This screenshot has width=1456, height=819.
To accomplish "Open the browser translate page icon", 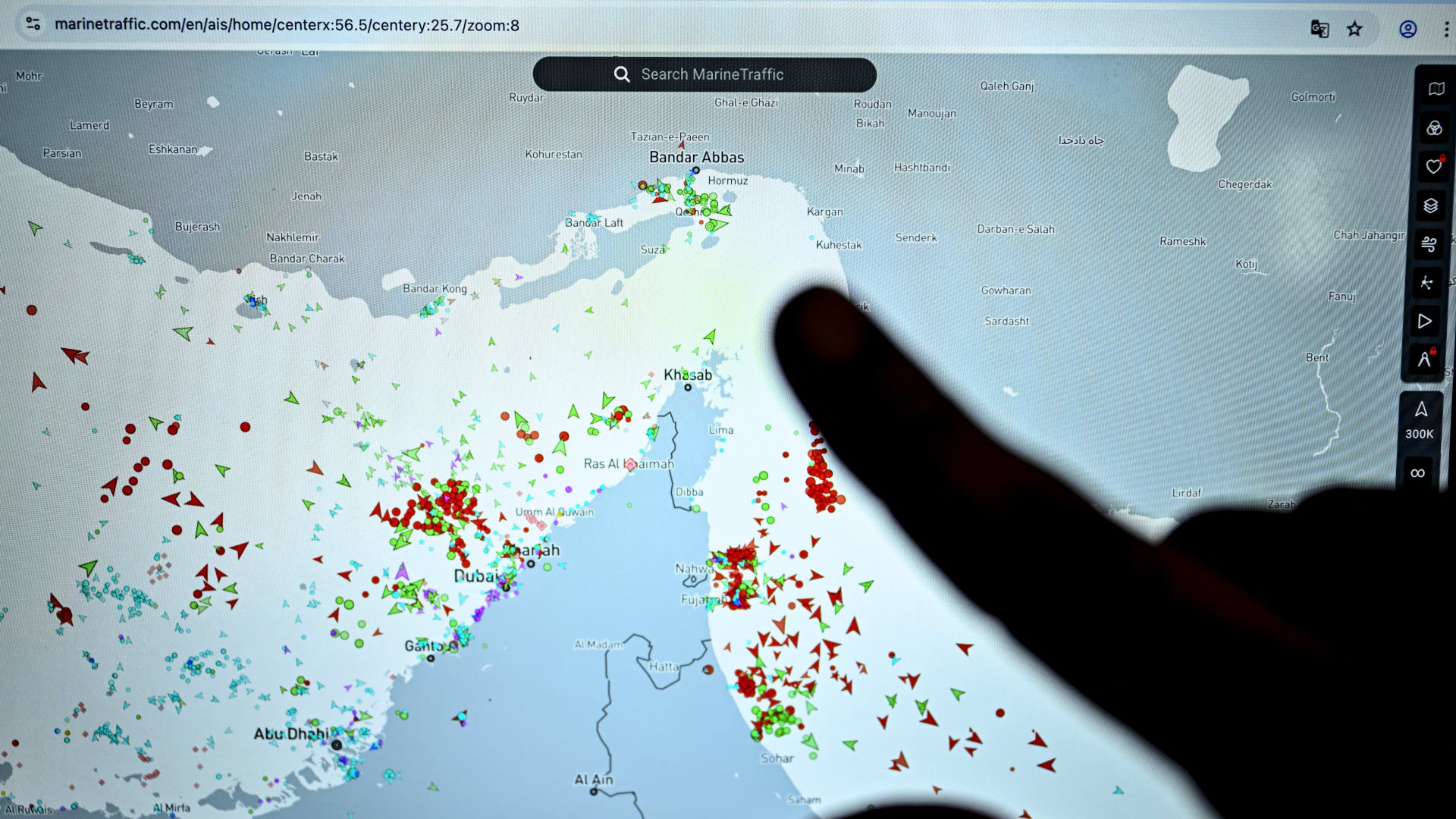I will [x=1319, y=29].
